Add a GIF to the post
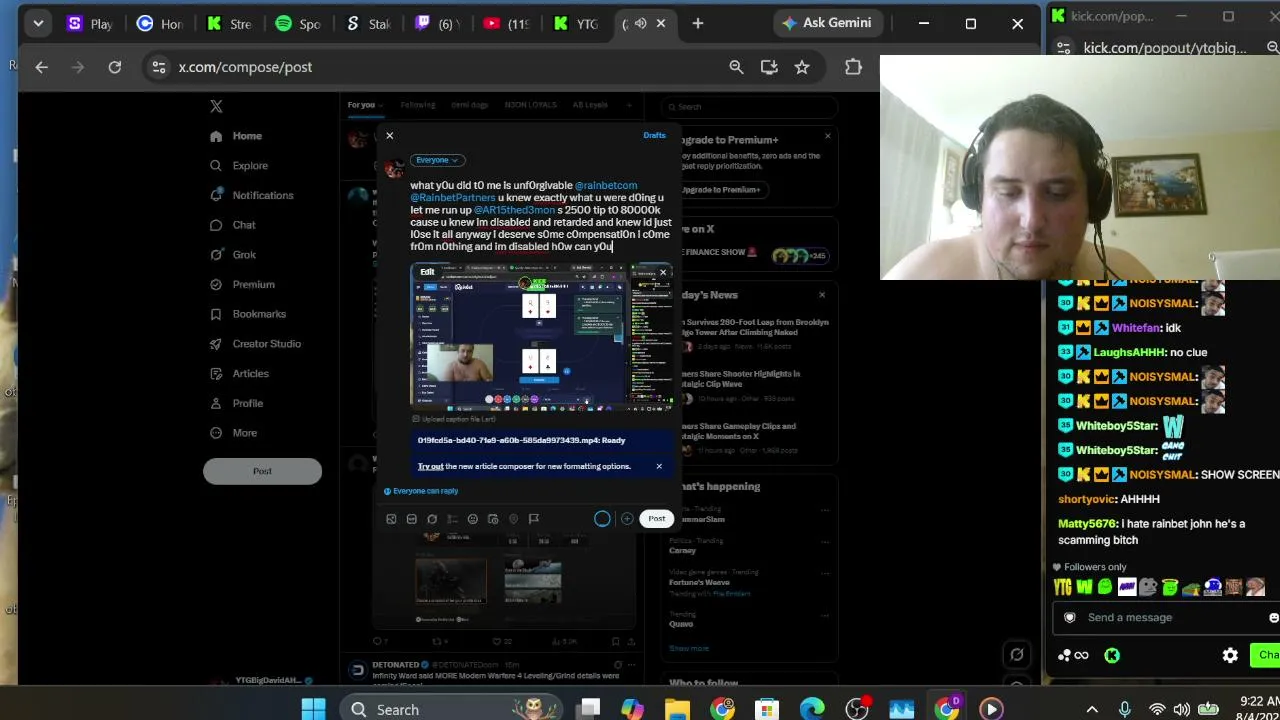Image resolution: width=1280 pixels, height=720 pixels. click(x=411, y=519)
